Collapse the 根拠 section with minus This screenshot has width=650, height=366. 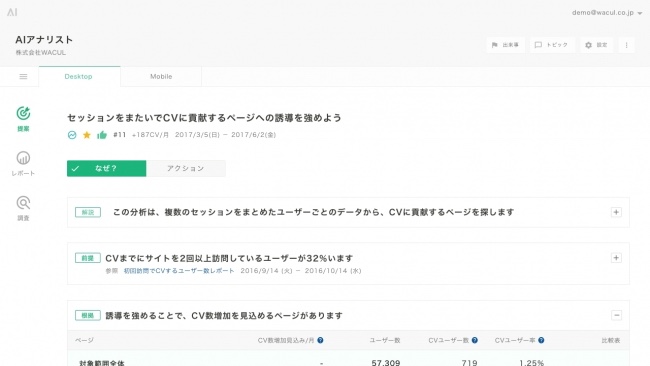pyautogui.click(x=616, y=315)
